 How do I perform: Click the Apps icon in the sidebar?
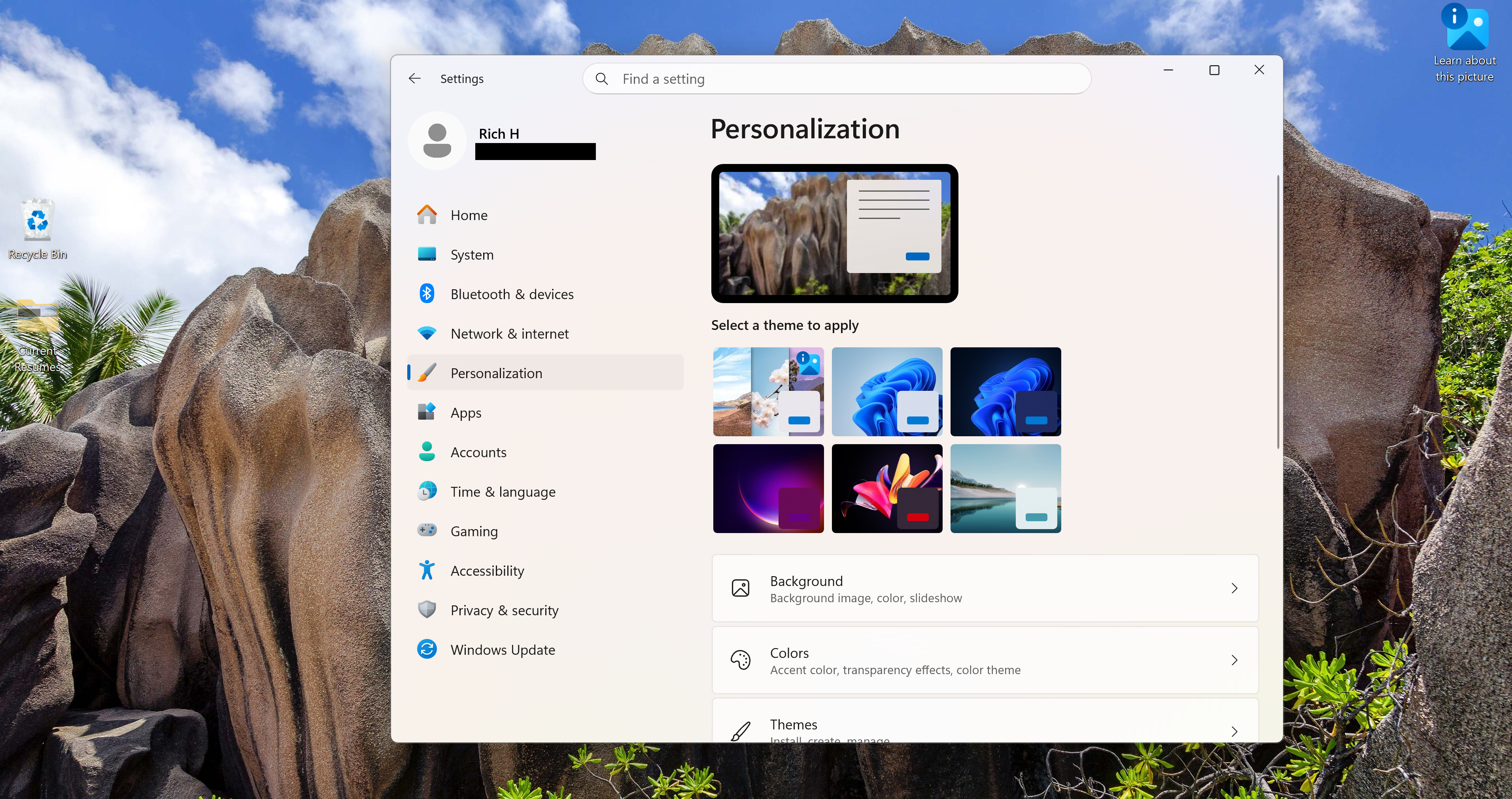coord(427,412)
